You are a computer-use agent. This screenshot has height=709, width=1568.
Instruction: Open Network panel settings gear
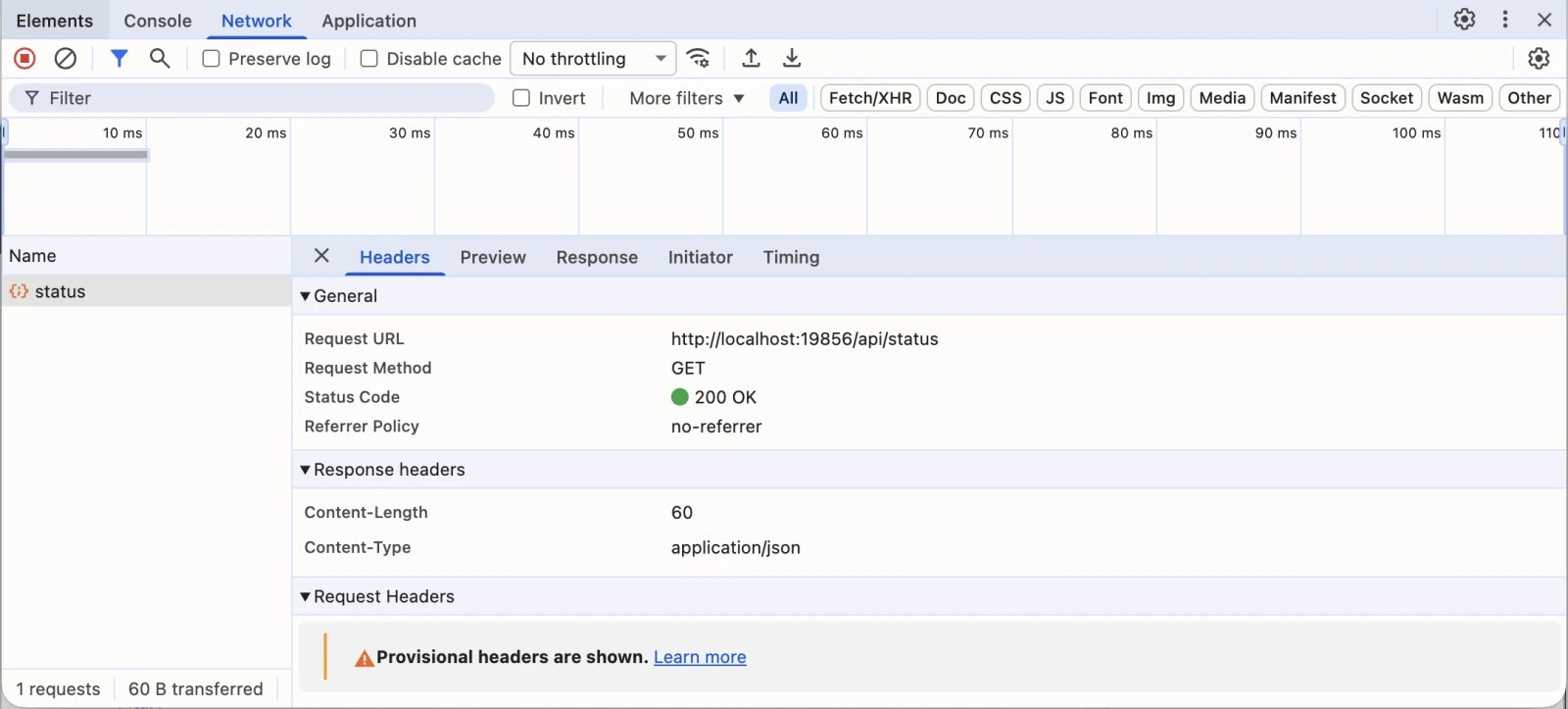(x=1539, y=59)
